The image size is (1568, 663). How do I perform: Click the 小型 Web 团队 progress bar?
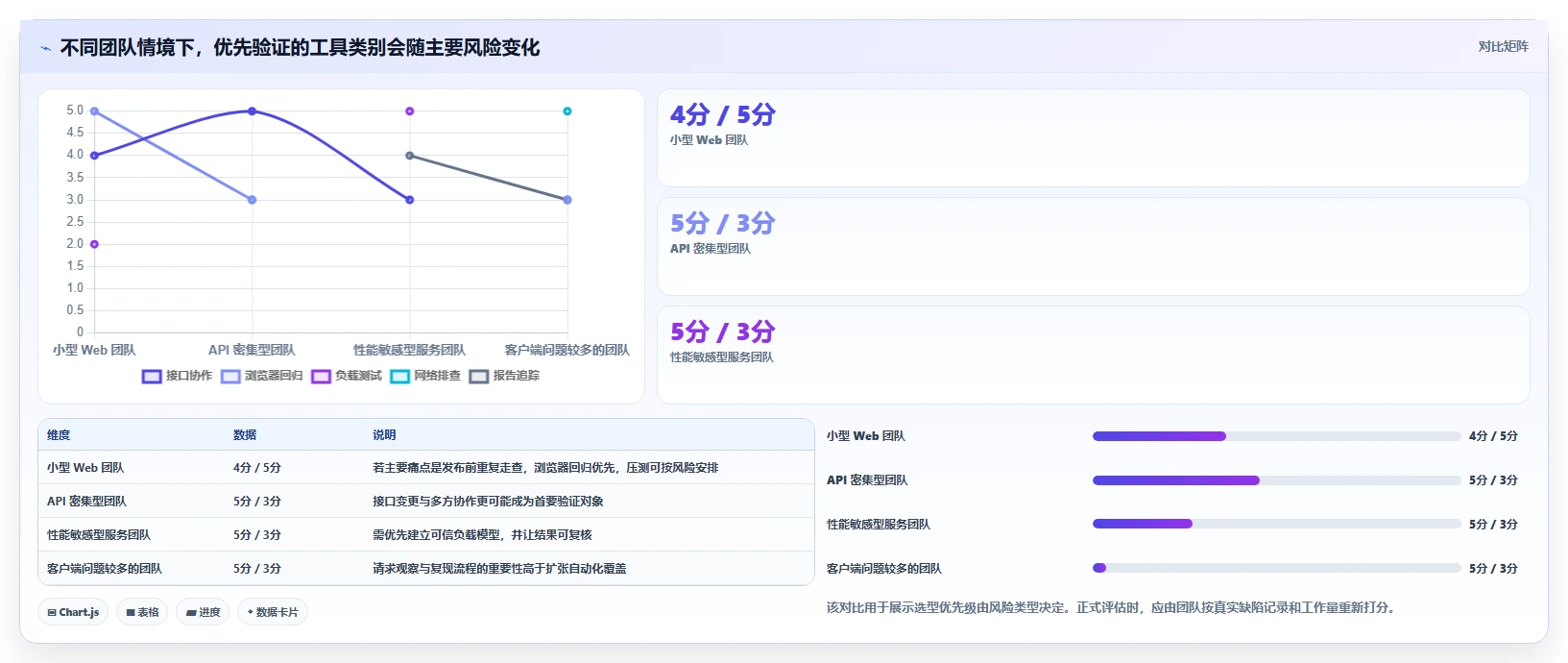(x=1276, y=436)
